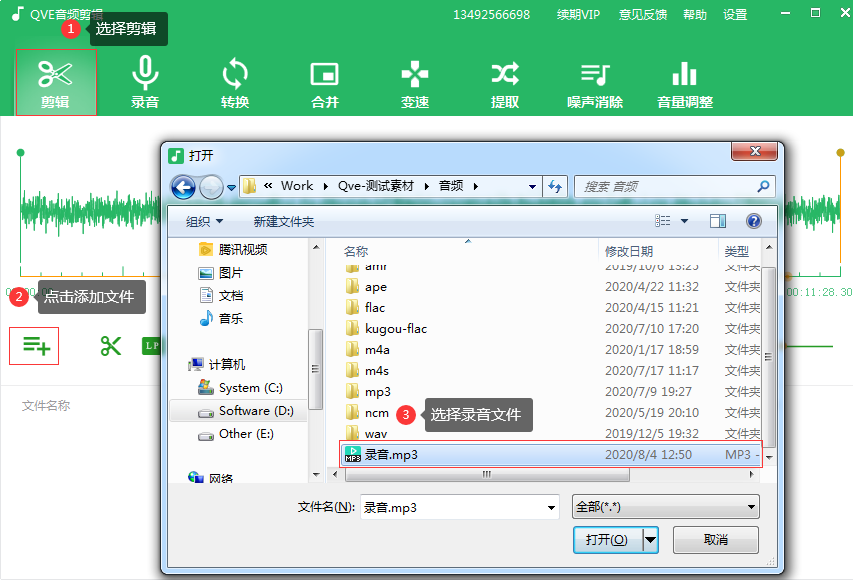
Task: Open the 帮助 (Help) menu
Action: click(695, 15)
